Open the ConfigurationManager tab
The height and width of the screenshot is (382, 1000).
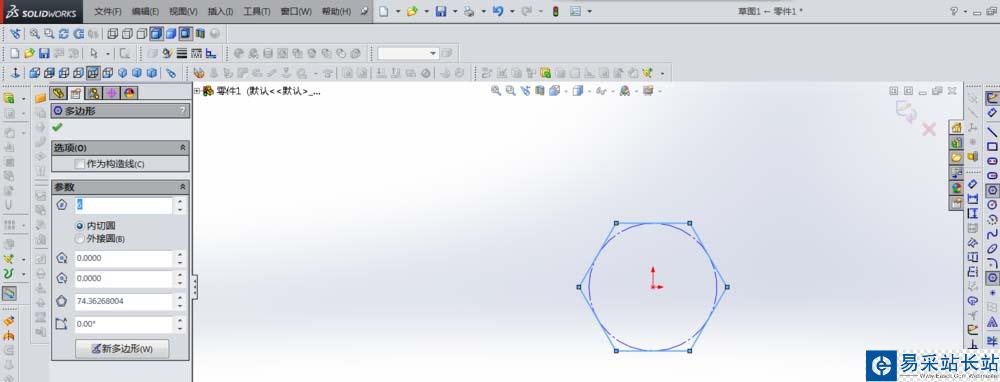coord(94,93)
